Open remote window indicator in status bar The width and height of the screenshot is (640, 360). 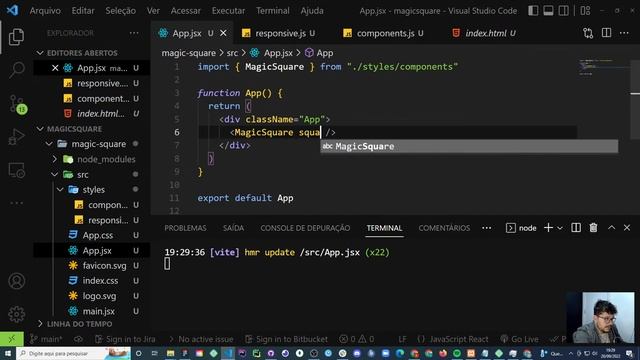(x=11, y=339)
